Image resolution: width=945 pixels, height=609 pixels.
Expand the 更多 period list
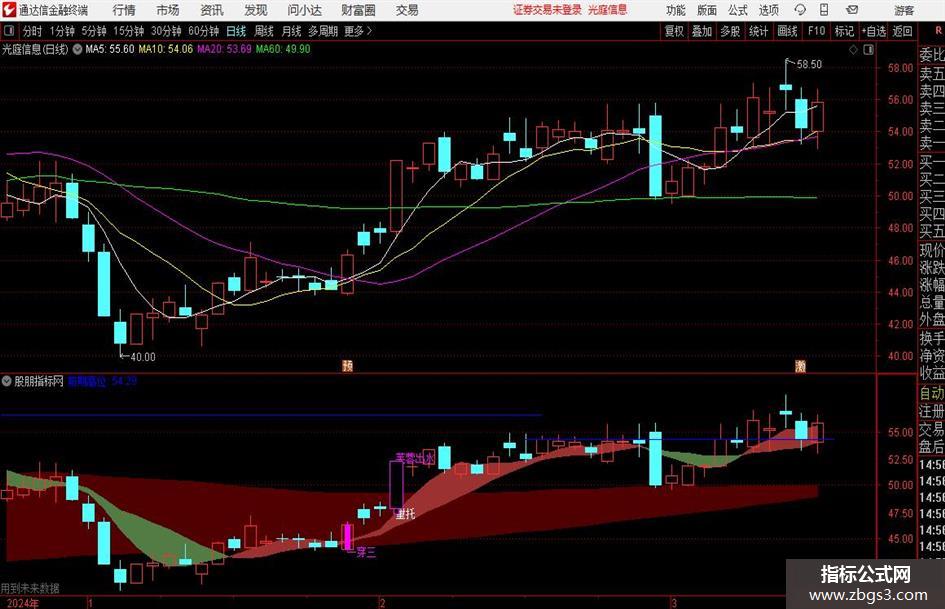358,31
